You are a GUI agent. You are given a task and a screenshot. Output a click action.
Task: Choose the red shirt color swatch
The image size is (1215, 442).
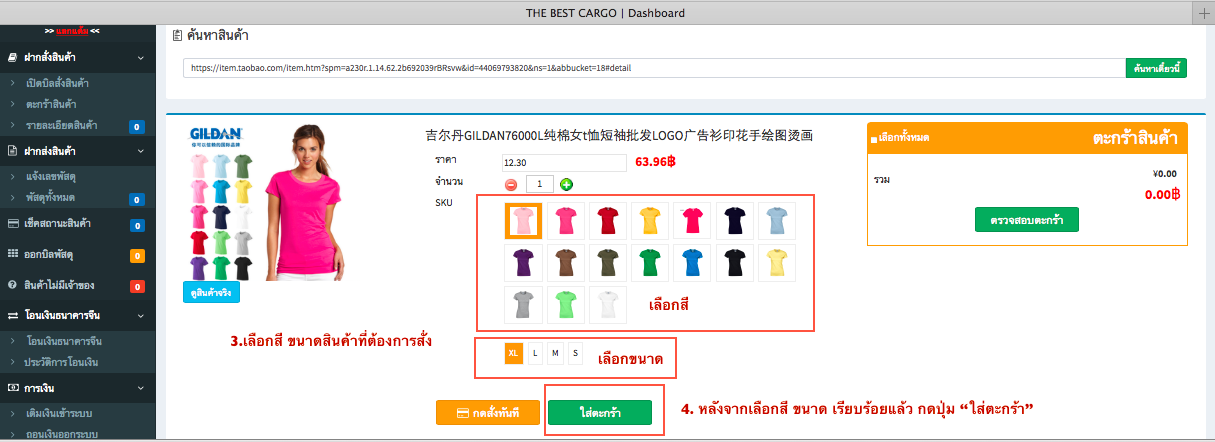click(607, 221)
